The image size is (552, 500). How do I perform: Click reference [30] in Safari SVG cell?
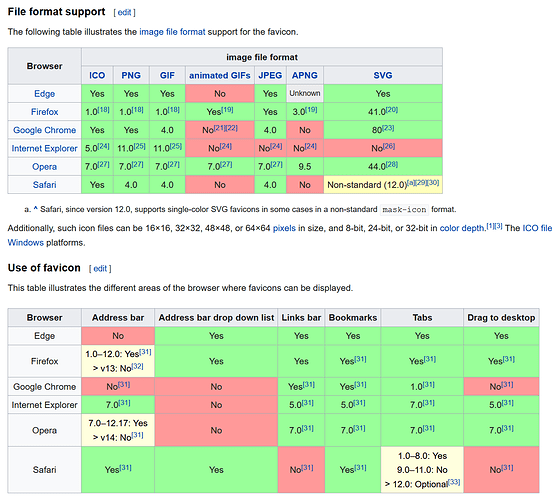coord(433,183)
